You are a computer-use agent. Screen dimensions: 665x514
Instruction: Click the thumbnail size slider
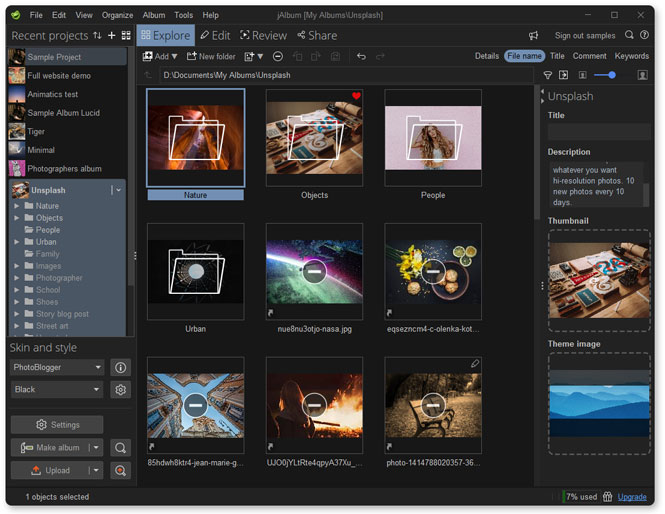(x=604, y=75)
